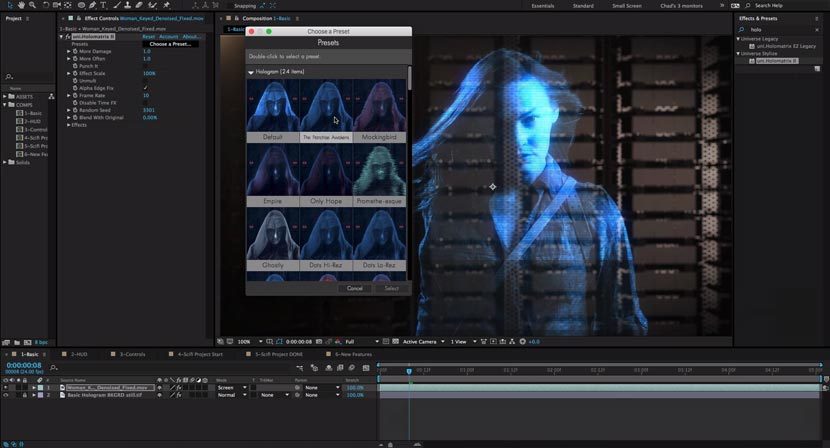
Task: Click the Draft 3D icon in timeline
Action: coord(314,368)
